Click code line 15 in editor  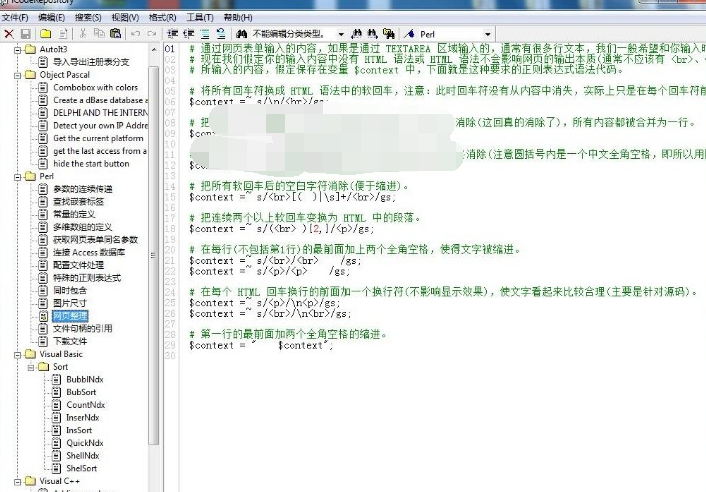pos(292,197)
